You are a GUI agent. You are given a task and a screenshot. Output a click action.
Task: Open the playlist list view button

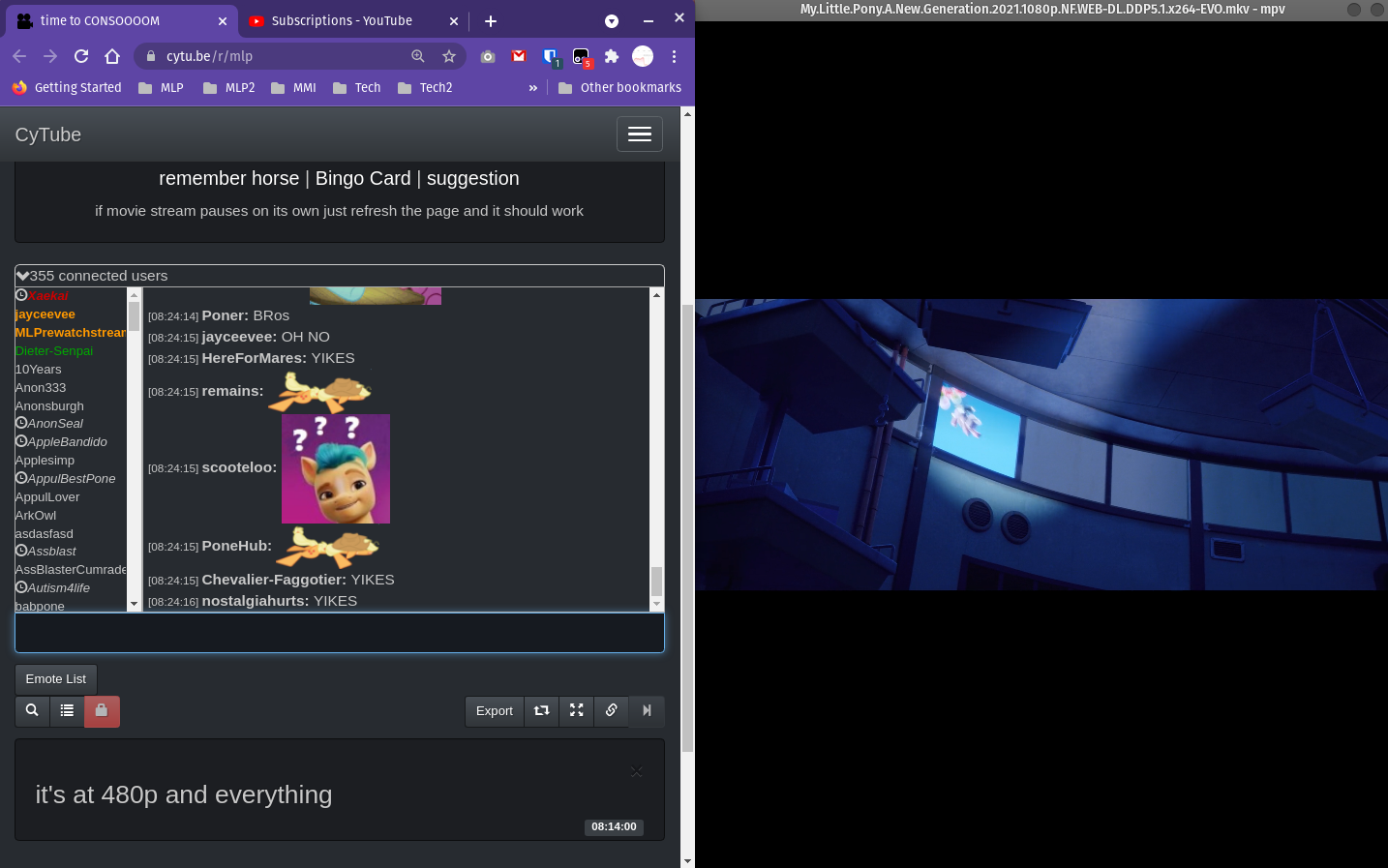[x=67, y=711]
